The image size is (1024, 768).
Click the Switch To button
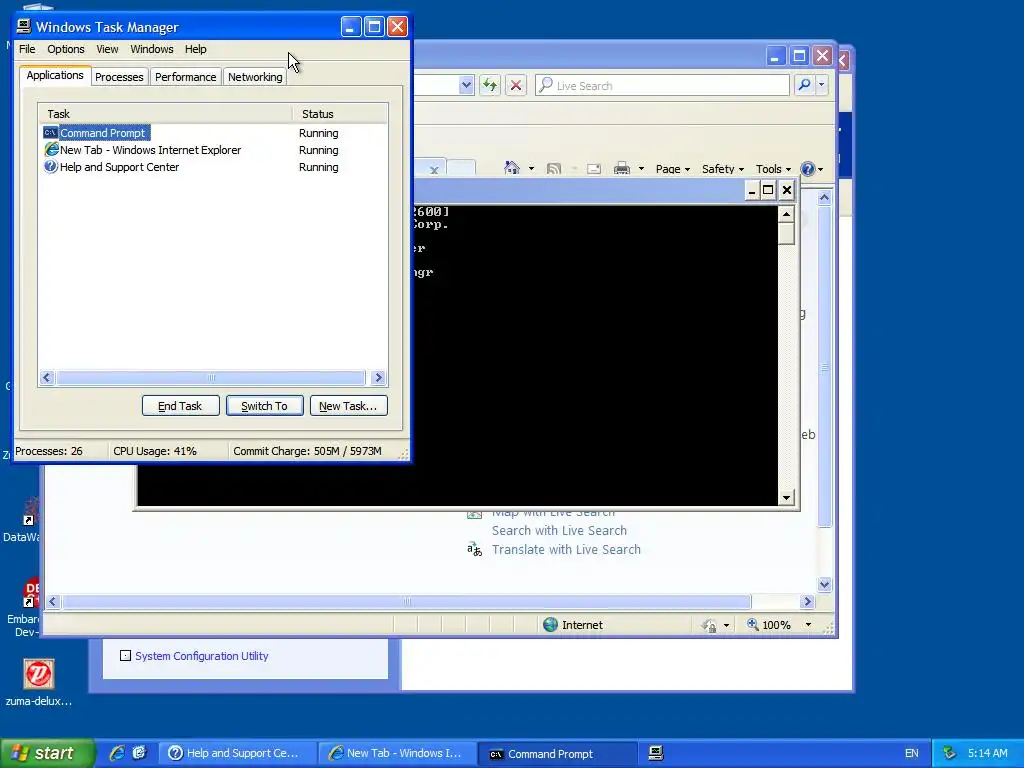264,406
